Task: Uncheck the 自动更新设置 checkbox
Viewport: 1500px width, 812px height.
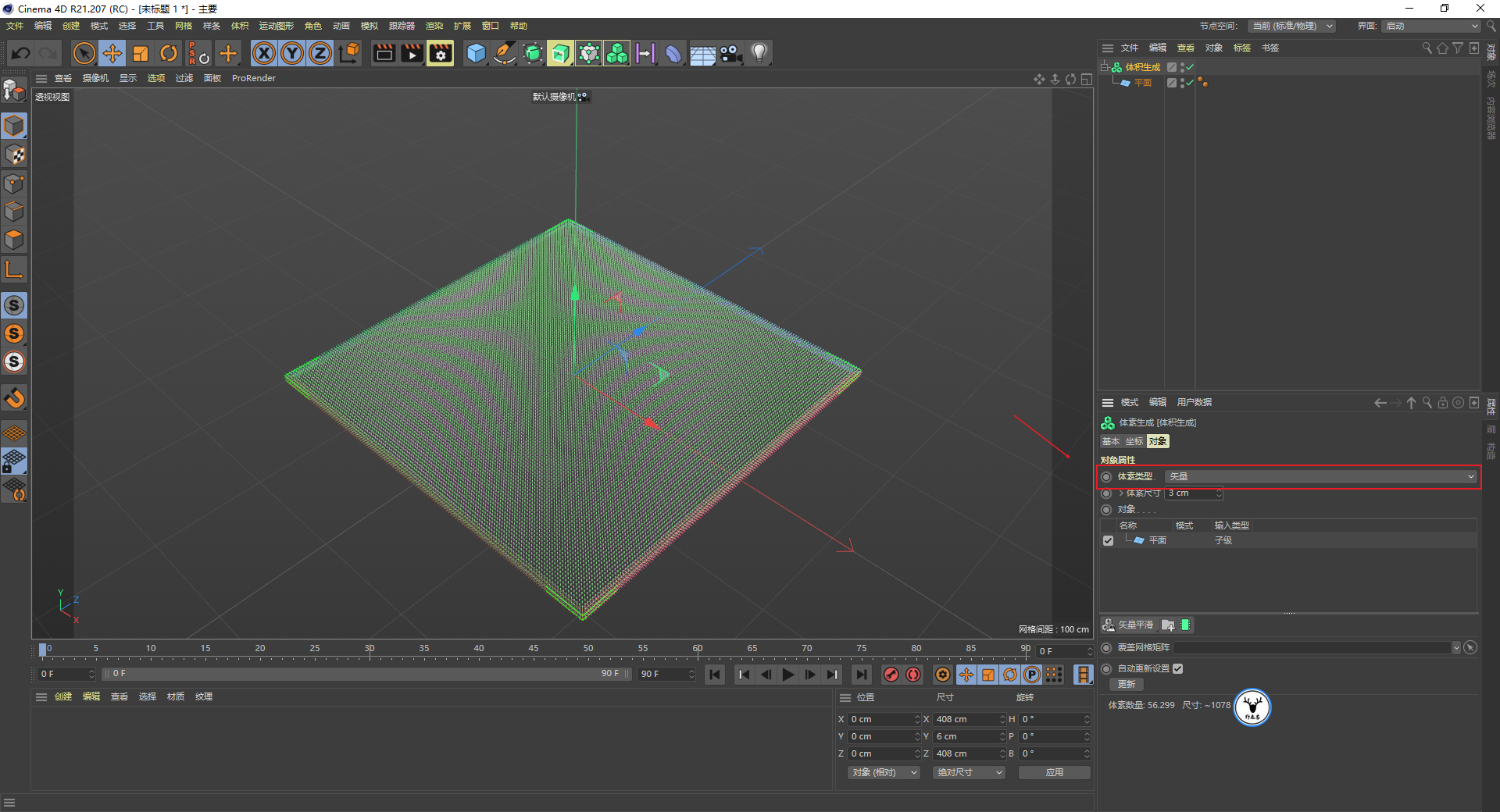Action: pyautogui.click(x=1178, y=668)
